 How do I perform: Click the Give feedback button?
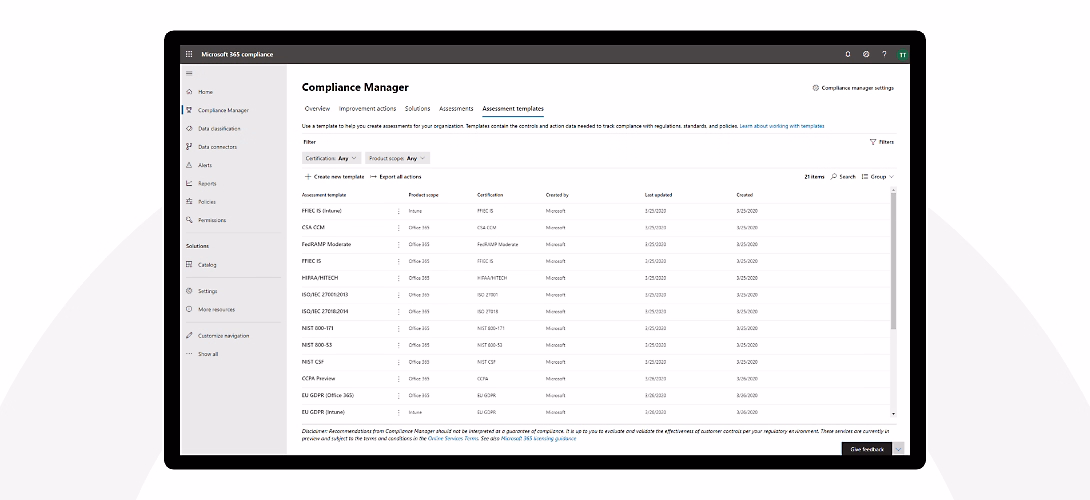click(867, 449)
